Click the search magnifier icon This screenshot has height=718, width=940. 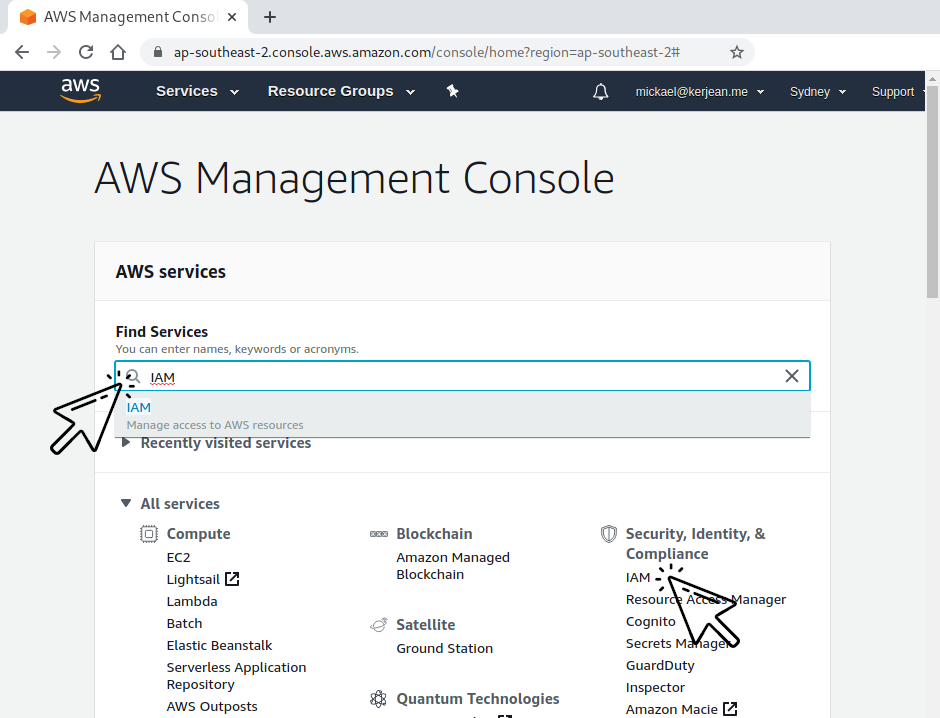coord(133,376)
